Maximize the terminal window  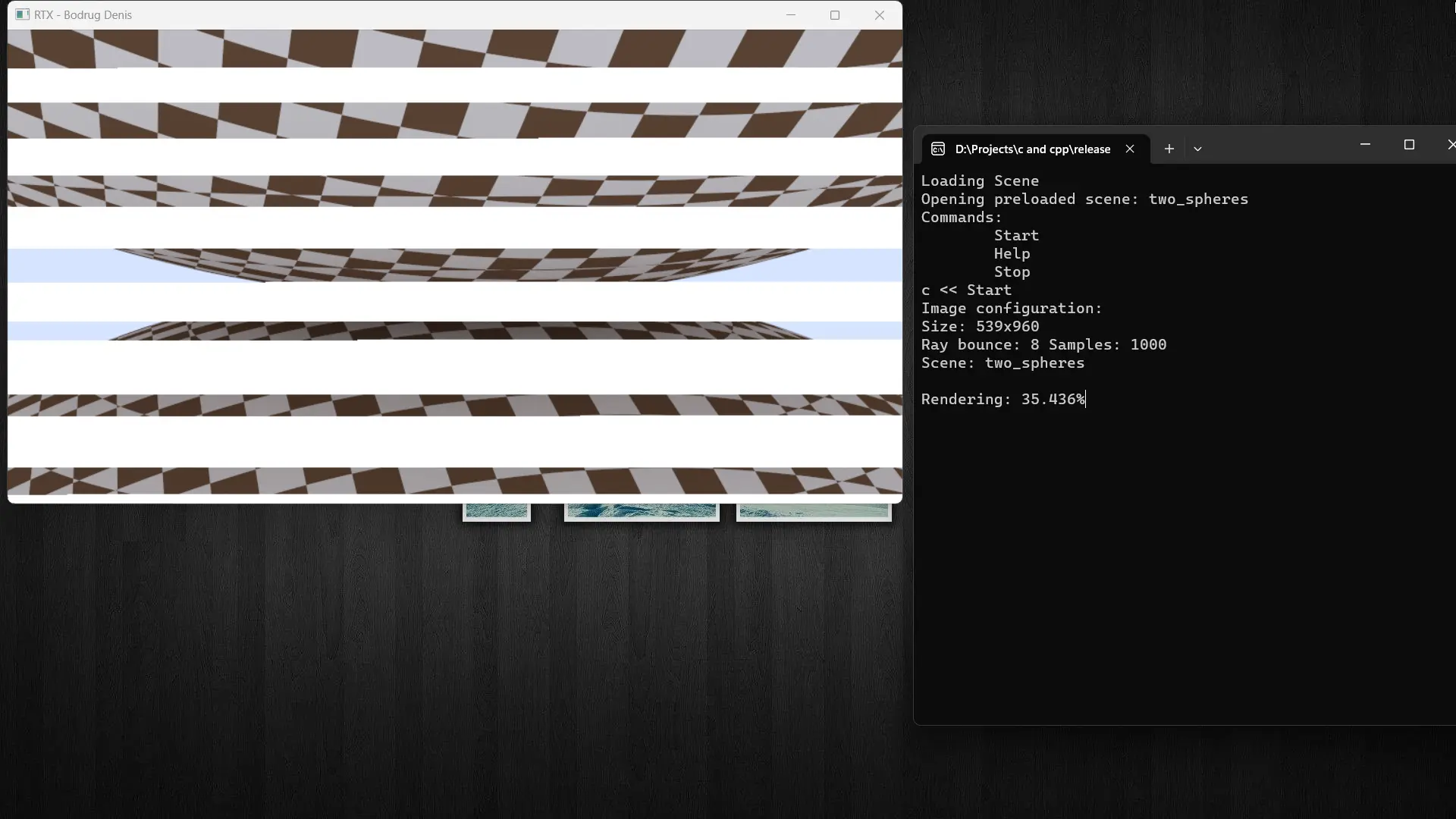[1409, 144]
